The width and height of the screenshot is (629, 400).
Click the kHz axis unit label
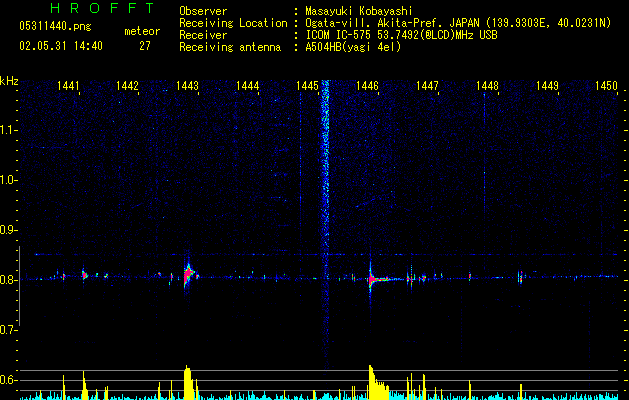click(x=9, y=81)
